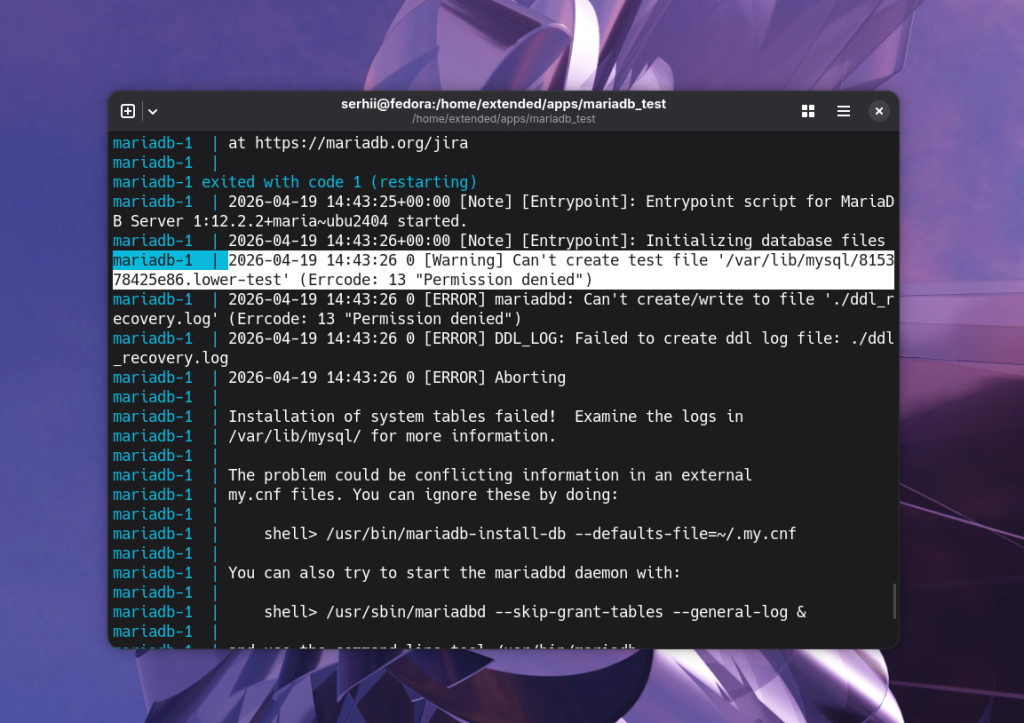
Task: Click the terminal scrollbar thumb
Action: pos(894,601)
